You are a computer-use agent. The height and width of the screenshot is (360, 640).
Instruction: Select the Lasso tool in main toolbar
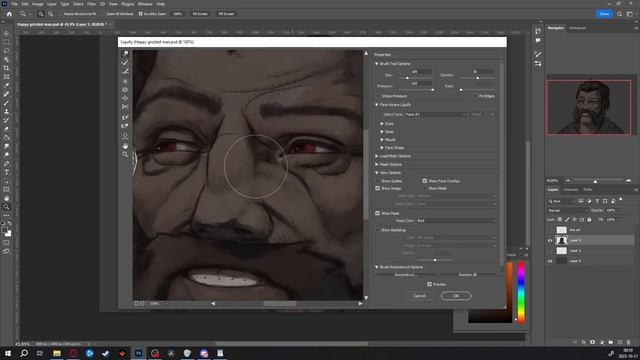(6, 51)
